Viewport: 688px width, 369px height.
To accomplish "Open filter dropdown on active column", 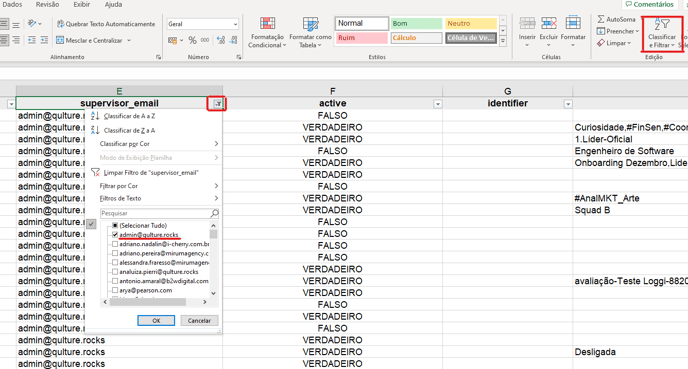I will tap(437, 104).
